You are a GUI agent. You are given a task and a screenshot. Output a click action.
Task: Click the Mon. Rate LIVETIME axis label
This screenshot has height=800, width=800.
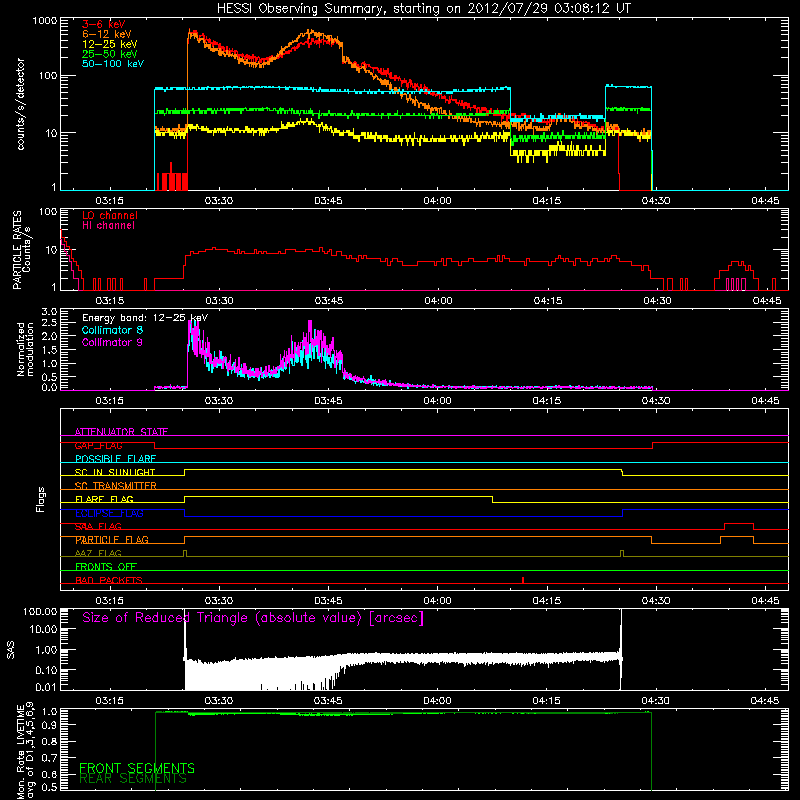coord(25,750)
